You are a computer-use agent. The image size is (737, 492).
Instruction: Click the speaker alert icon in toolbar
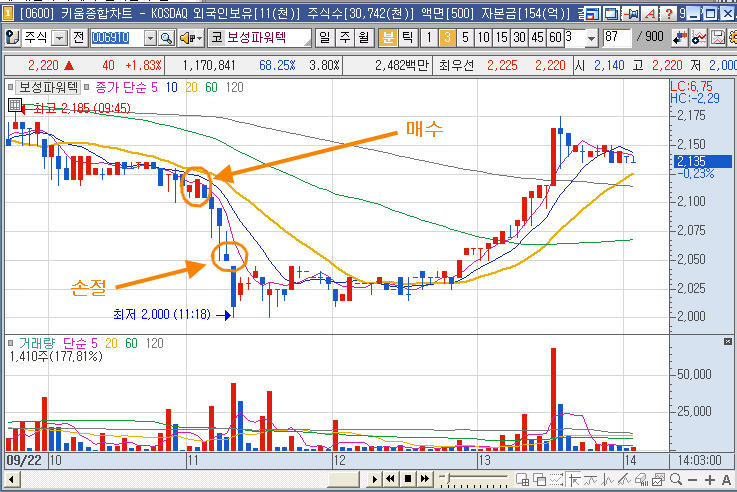click(x=187, y=38)
